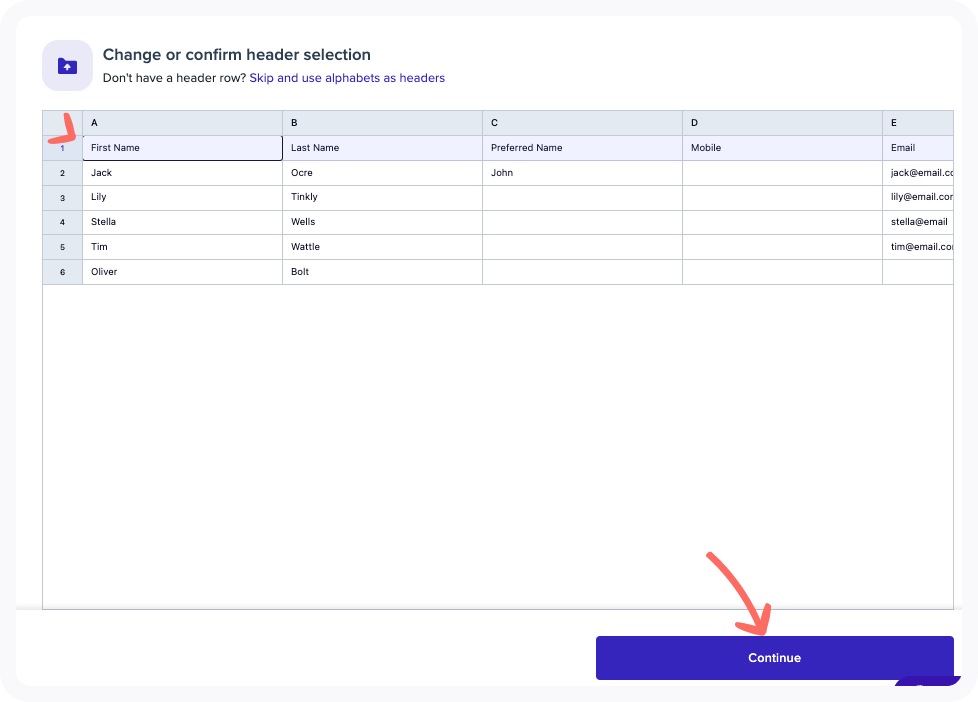Select row 1 containing First Name header

coord(61,147)
